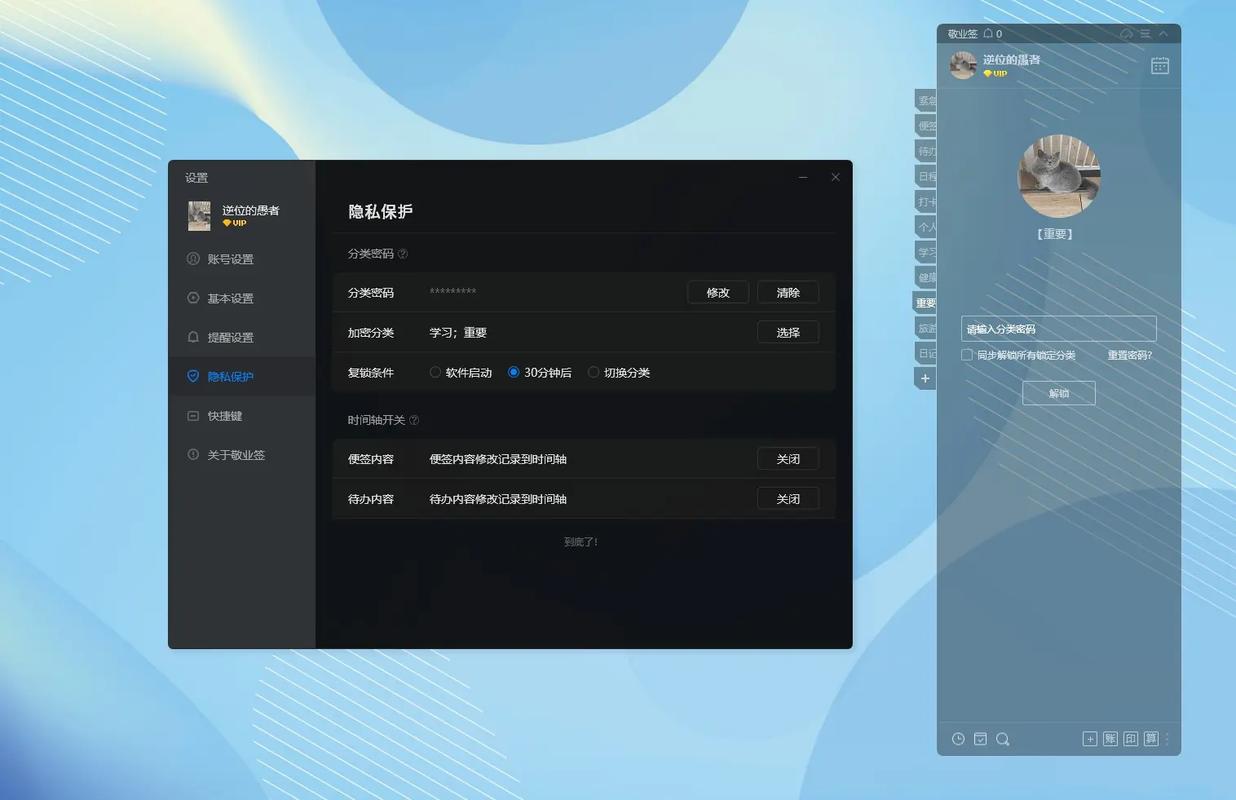
Task: Select the 30分钟后 relock option
Action: (514, 371)
